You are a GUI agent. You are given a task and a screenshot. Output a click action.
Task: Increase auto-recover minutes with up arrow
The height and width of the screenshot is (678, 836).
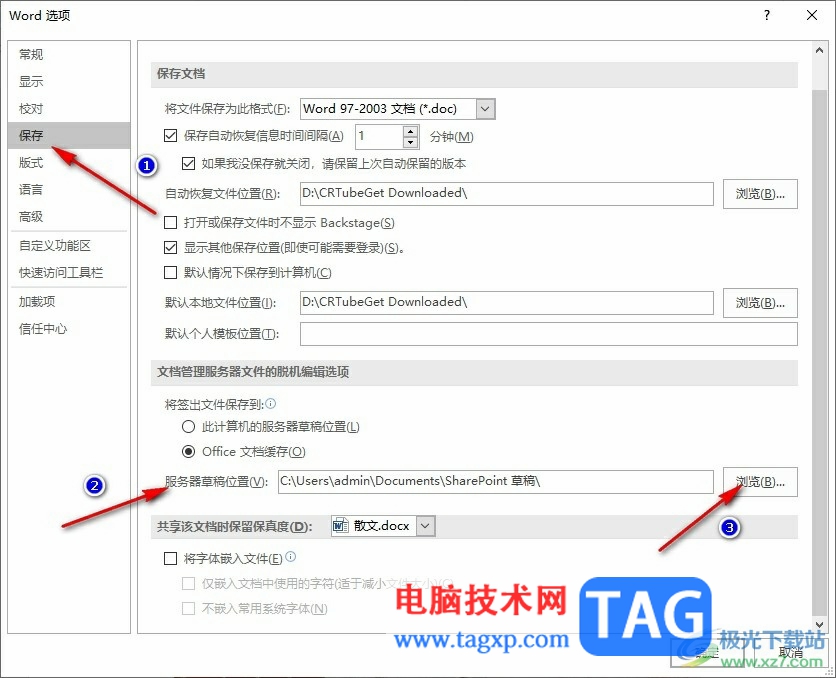point(411,131)
